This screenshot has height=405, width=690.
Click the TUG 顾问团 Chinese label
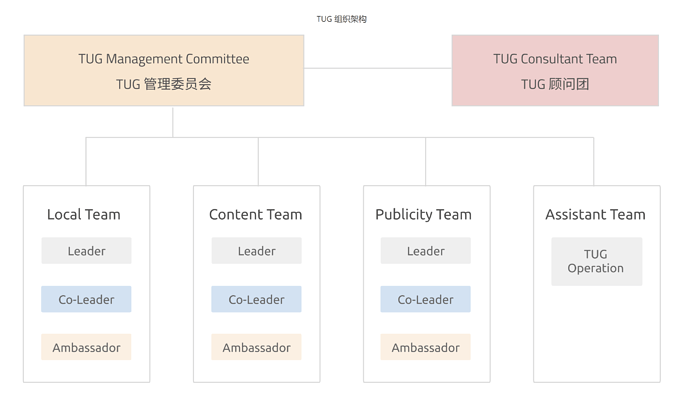555,84
